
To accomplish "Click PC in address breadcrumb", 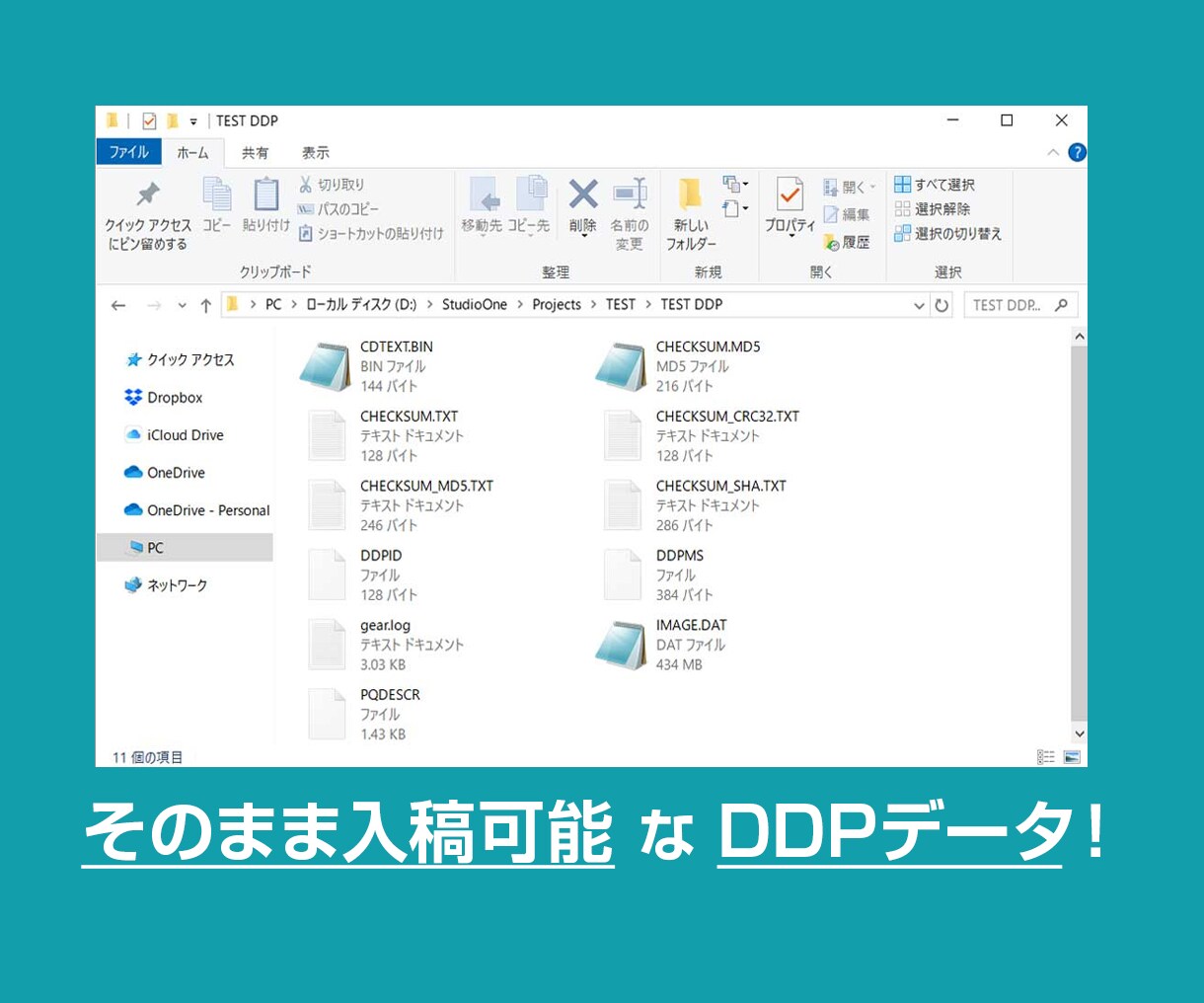I will pyautogui.click(x=273, y=304).
